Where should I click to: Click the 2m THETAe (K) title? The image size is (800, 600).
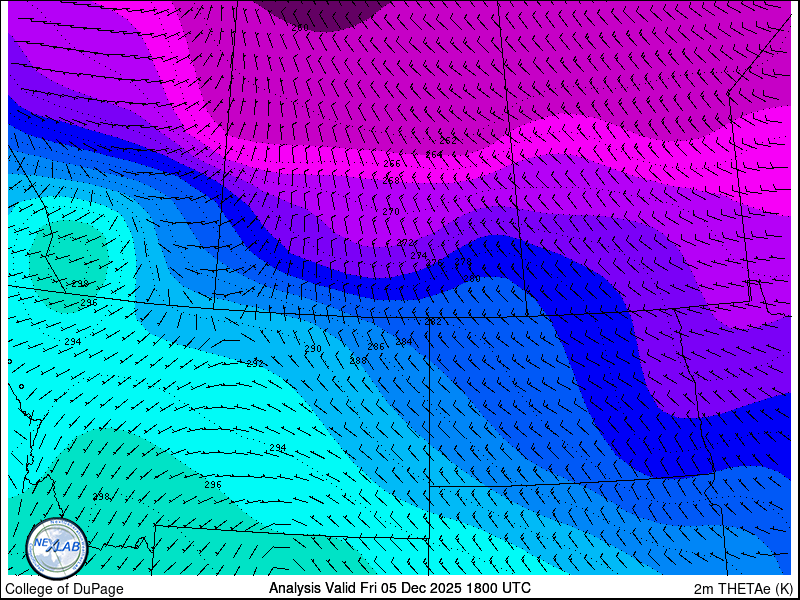[x=743, y=588]
